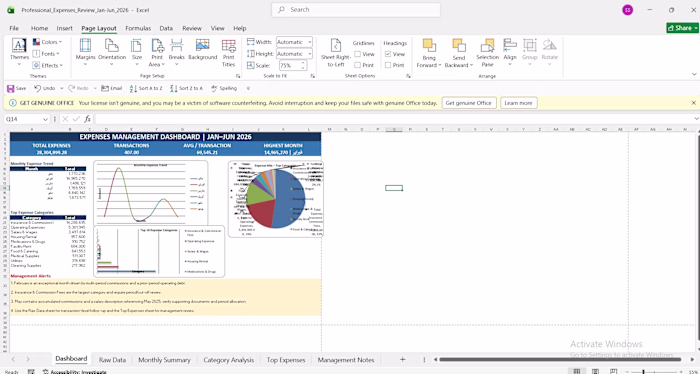Image resolution: width=700 pixels, height=374 pixels.
Task: Toggle Sheet Right-to-Left
Action: tap(336, 52)
